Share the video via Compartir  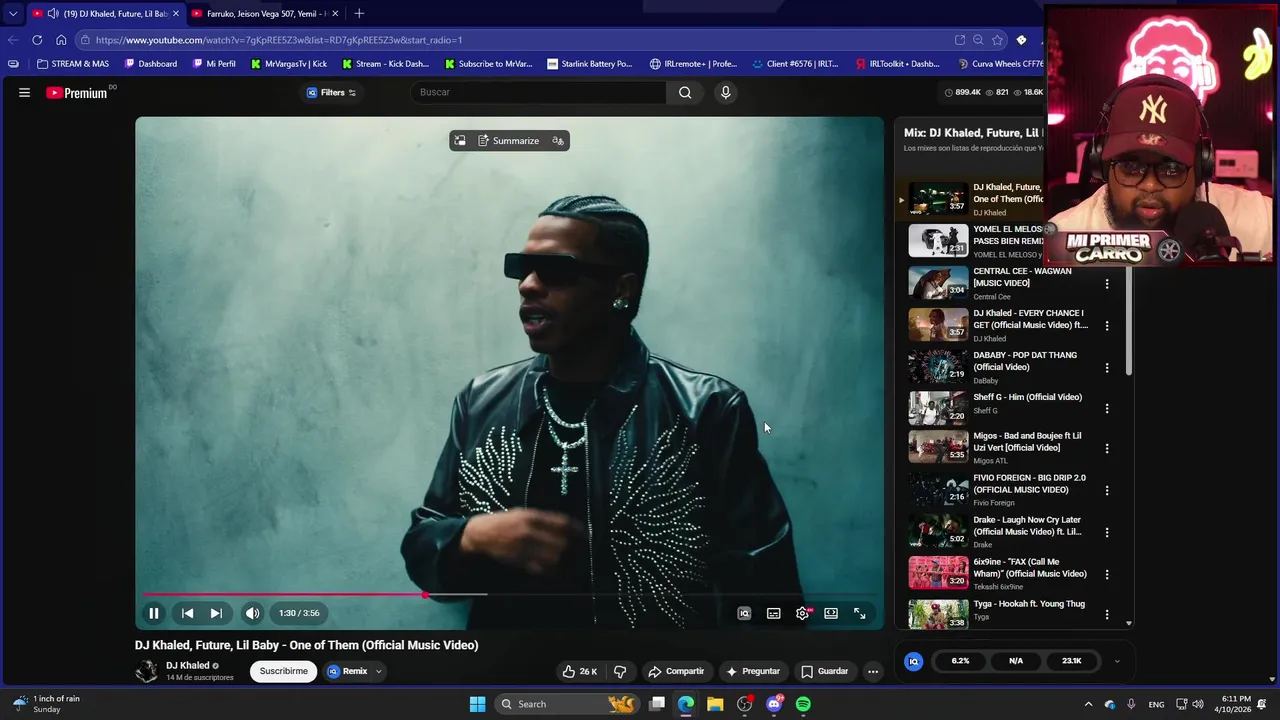coord(676,671)
